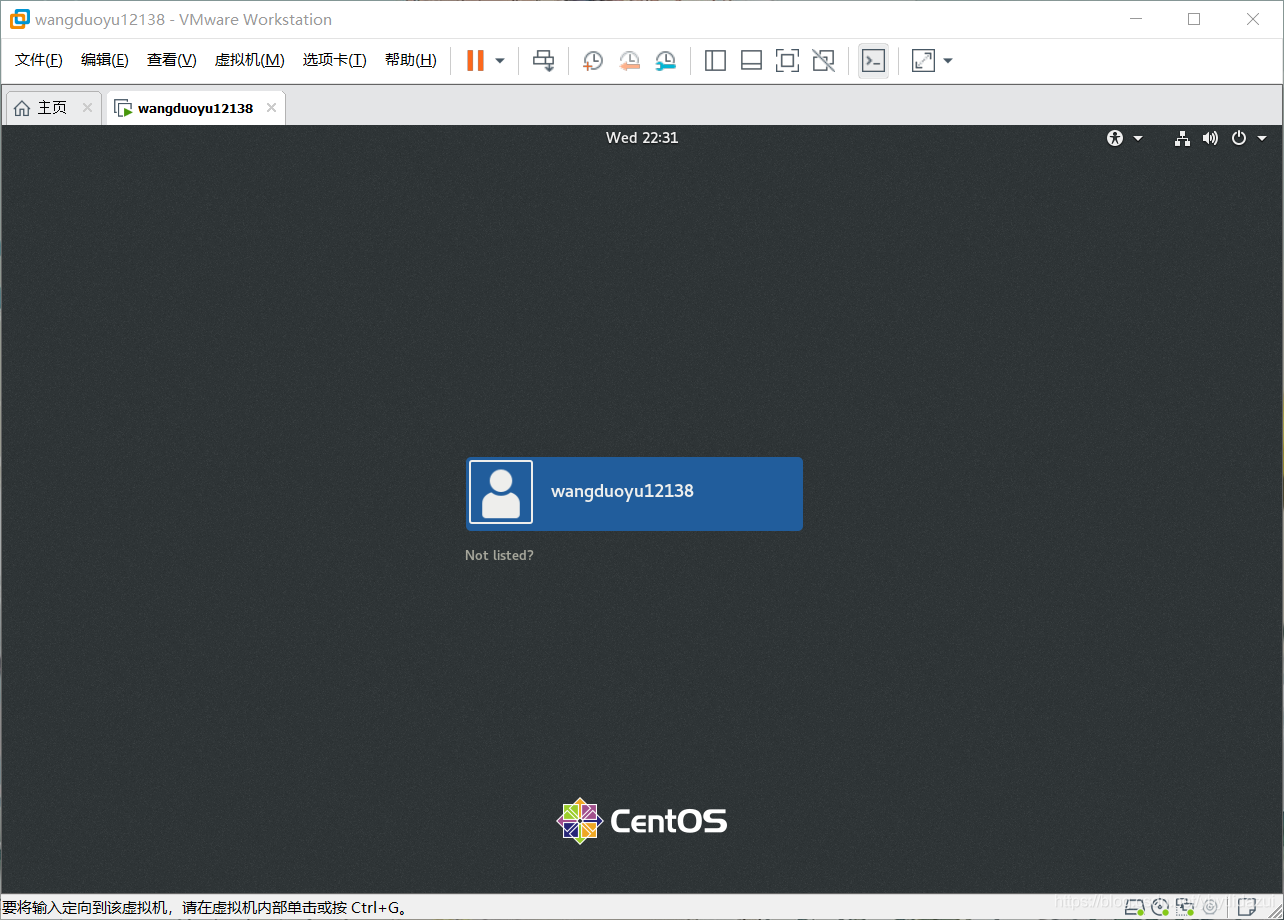
Task: Click the VMware Workstation logo in the title bar
Action: (19, 19)
